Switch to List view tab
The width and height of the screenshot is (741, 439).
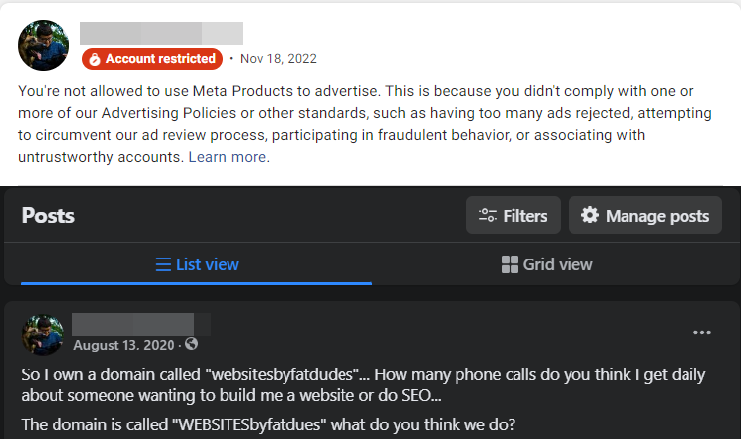click(197, 265)
